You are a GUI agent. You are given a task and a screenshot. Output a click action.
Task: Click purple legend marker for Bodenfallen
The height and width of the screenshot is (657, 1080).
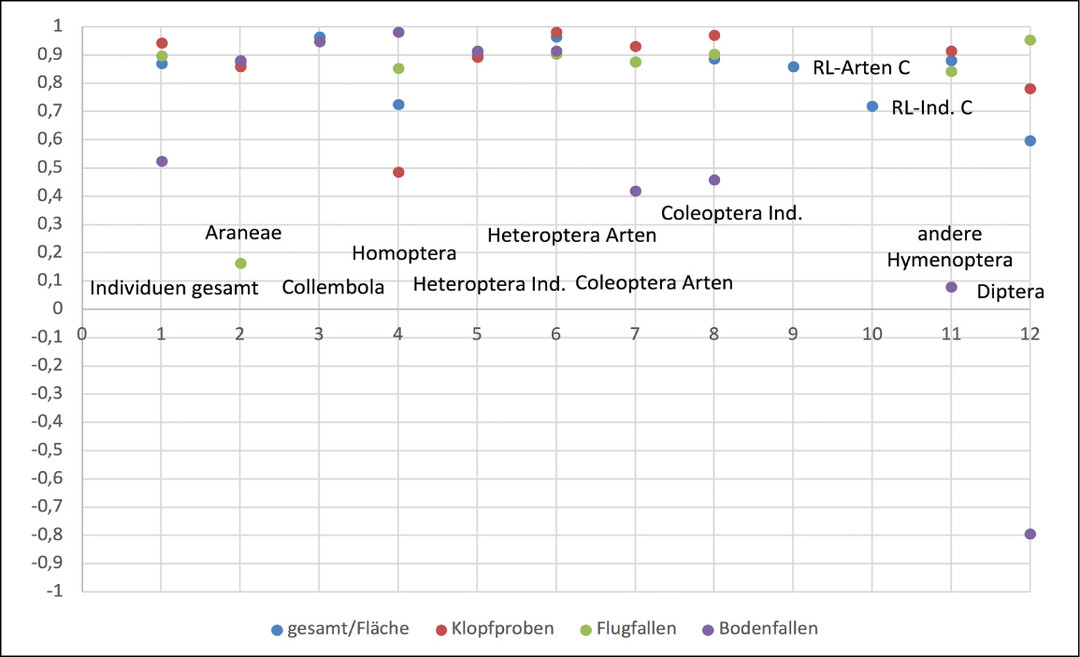[708, 629]
